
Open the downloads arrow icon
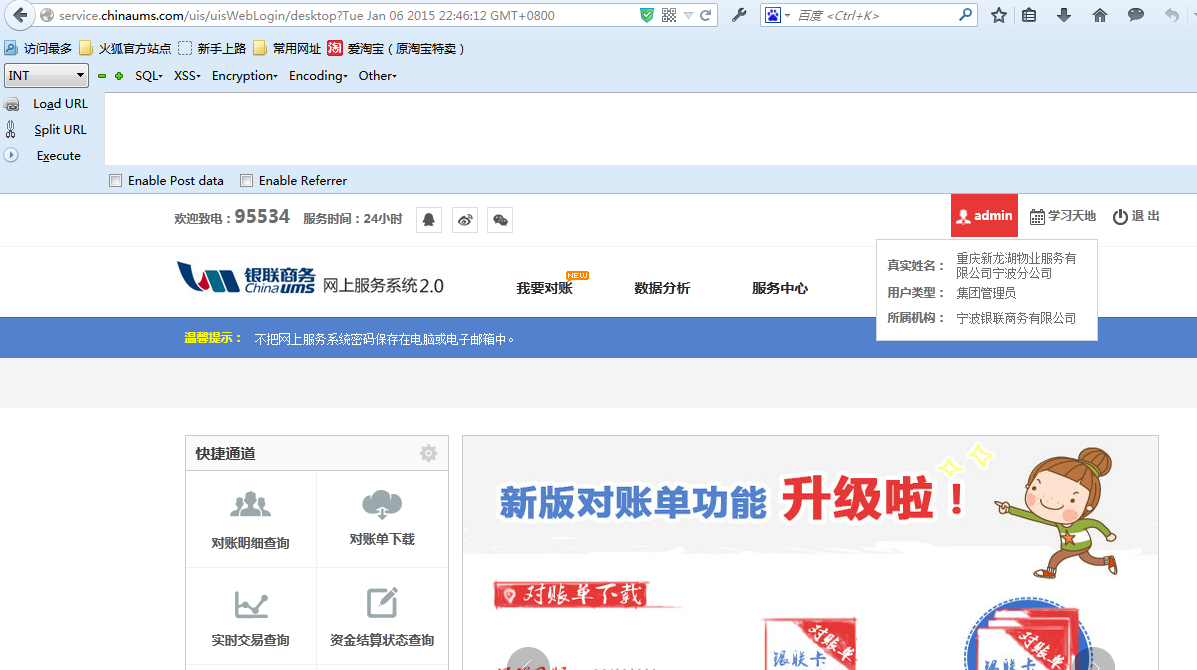1063,15
